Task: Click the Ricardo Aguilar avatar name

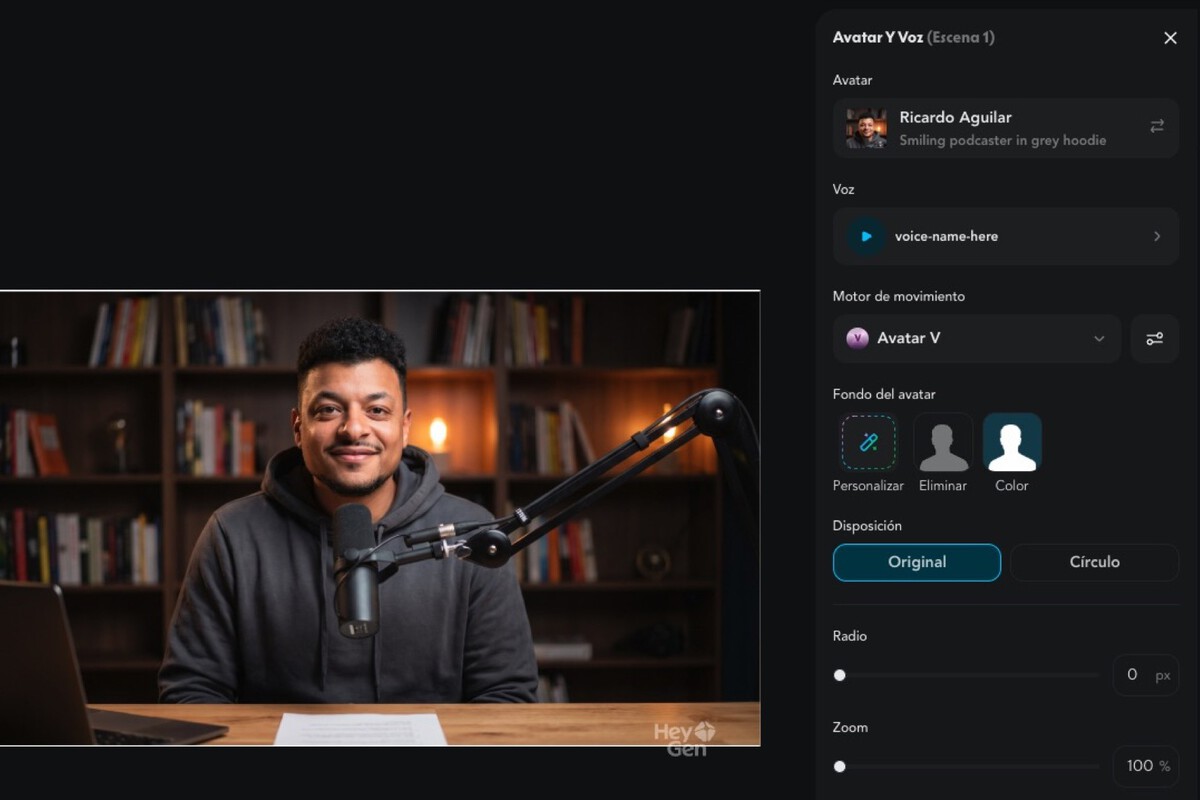Action: [955, 117]
